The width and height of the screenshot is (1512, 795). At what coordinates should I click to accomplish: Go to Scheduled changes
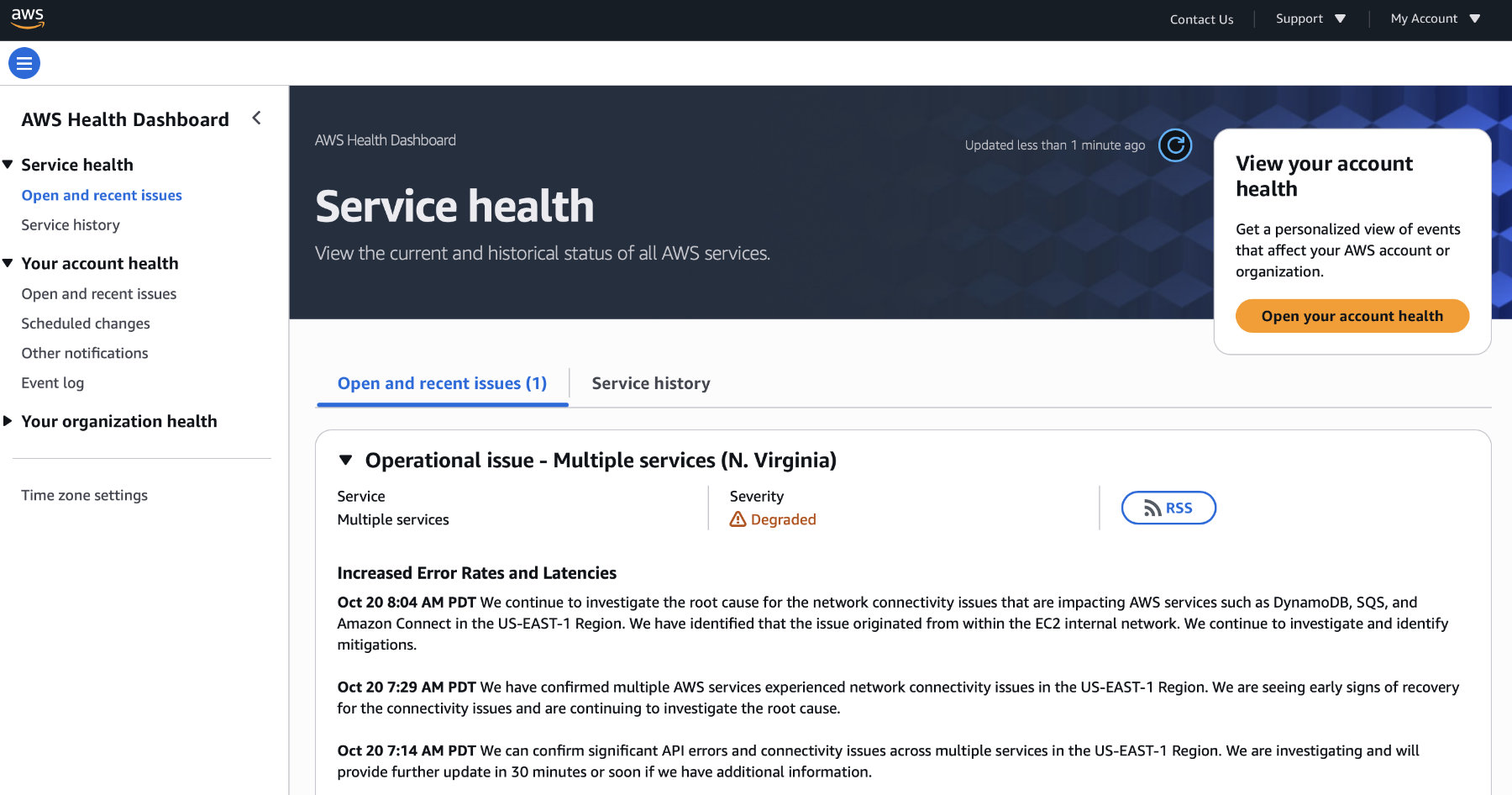tap(86, 324)
